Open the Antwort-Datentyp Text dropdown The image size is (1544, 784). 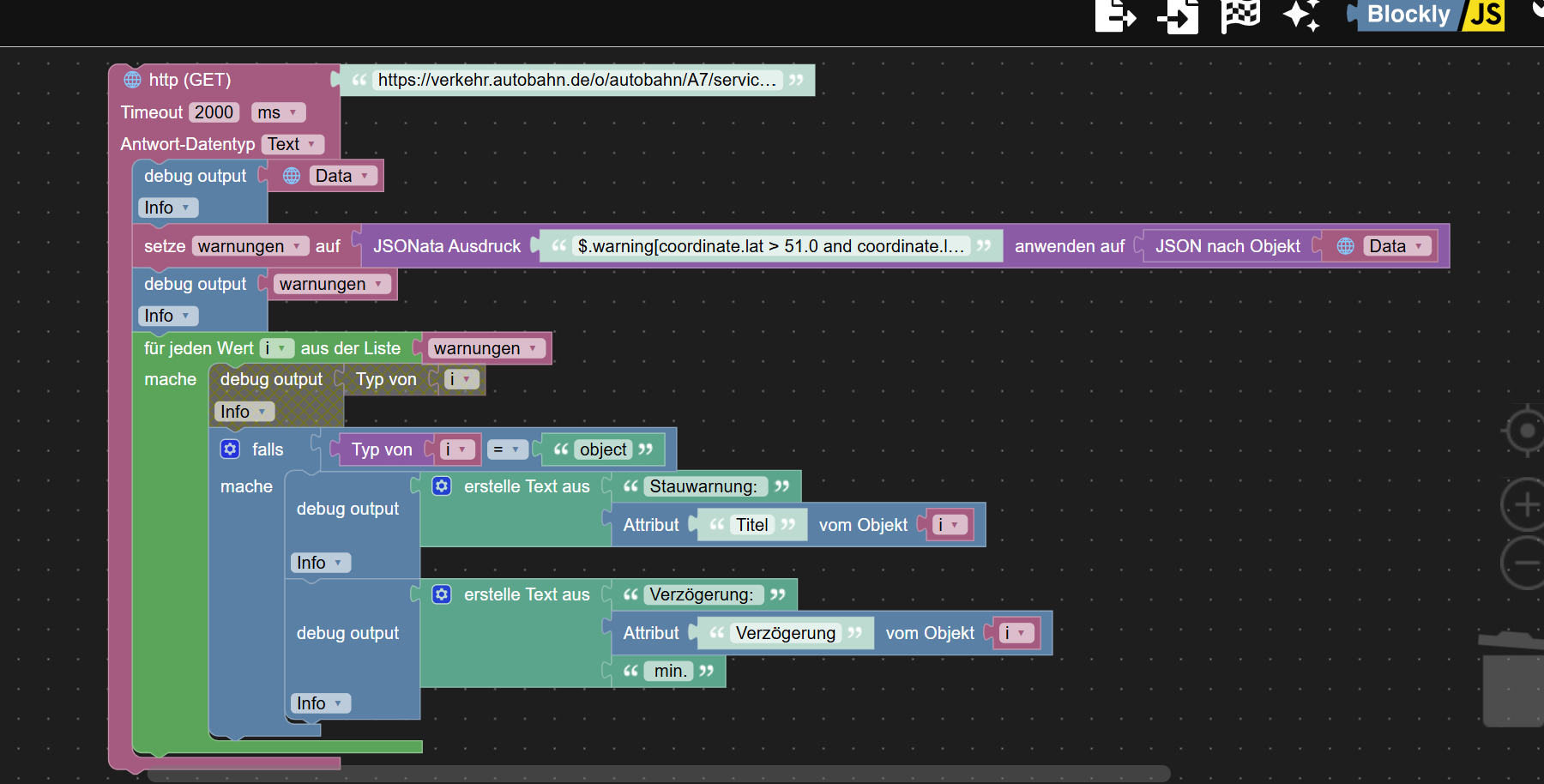[293, 144]
